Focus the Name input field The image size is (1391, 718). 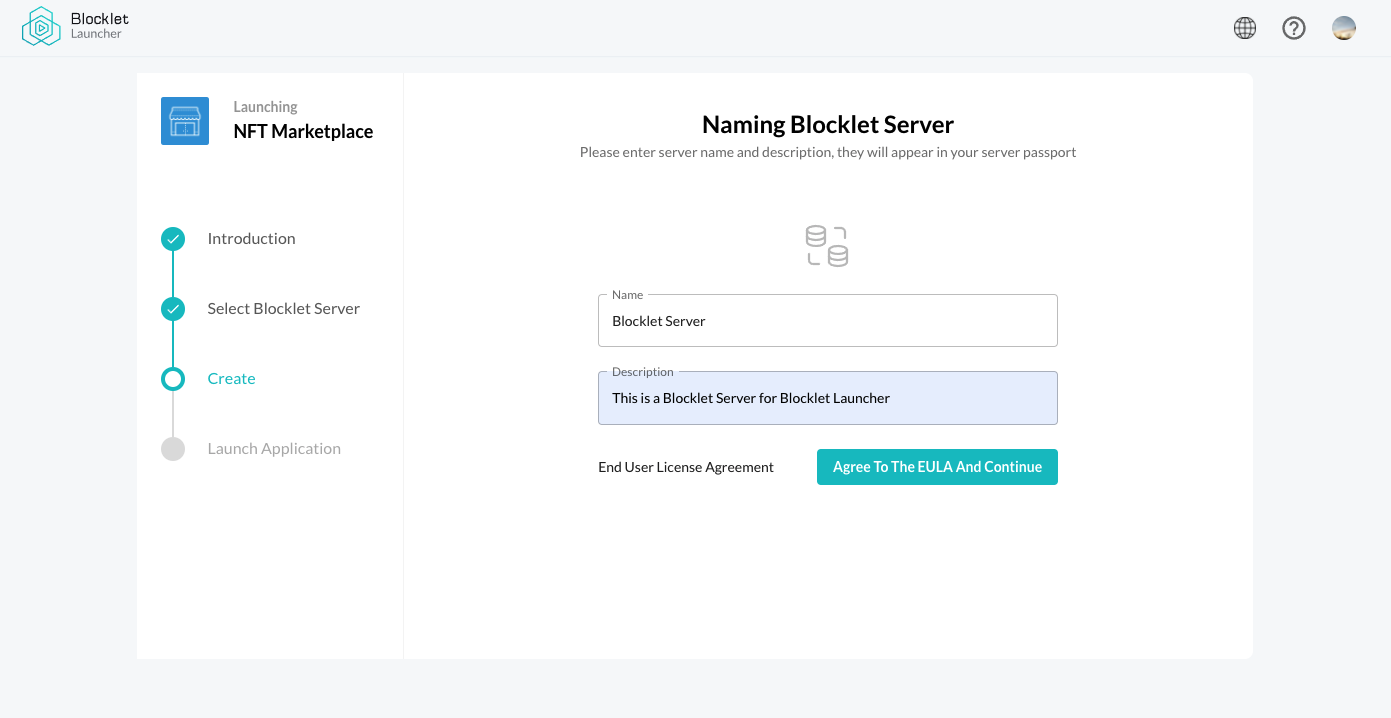click(x=827, y=321)
